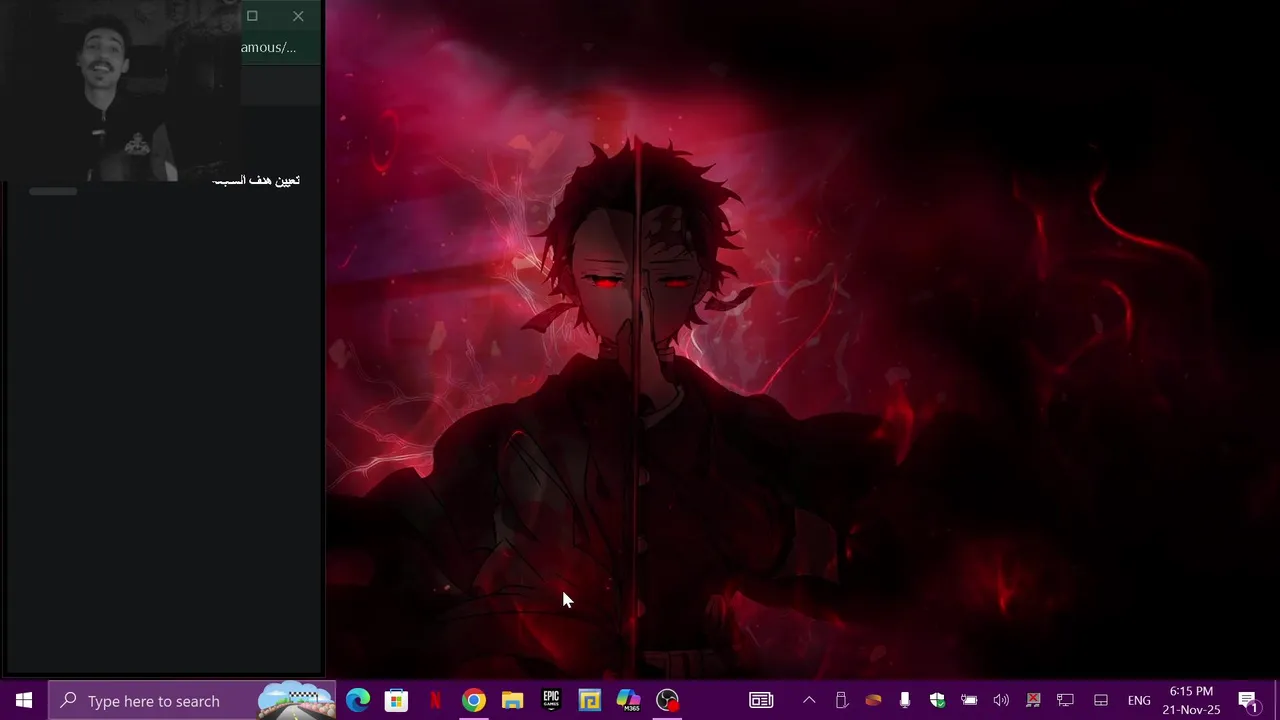The image size is (1280, 720).
Task: Click the white Arabic caption text
Action: 256,180
